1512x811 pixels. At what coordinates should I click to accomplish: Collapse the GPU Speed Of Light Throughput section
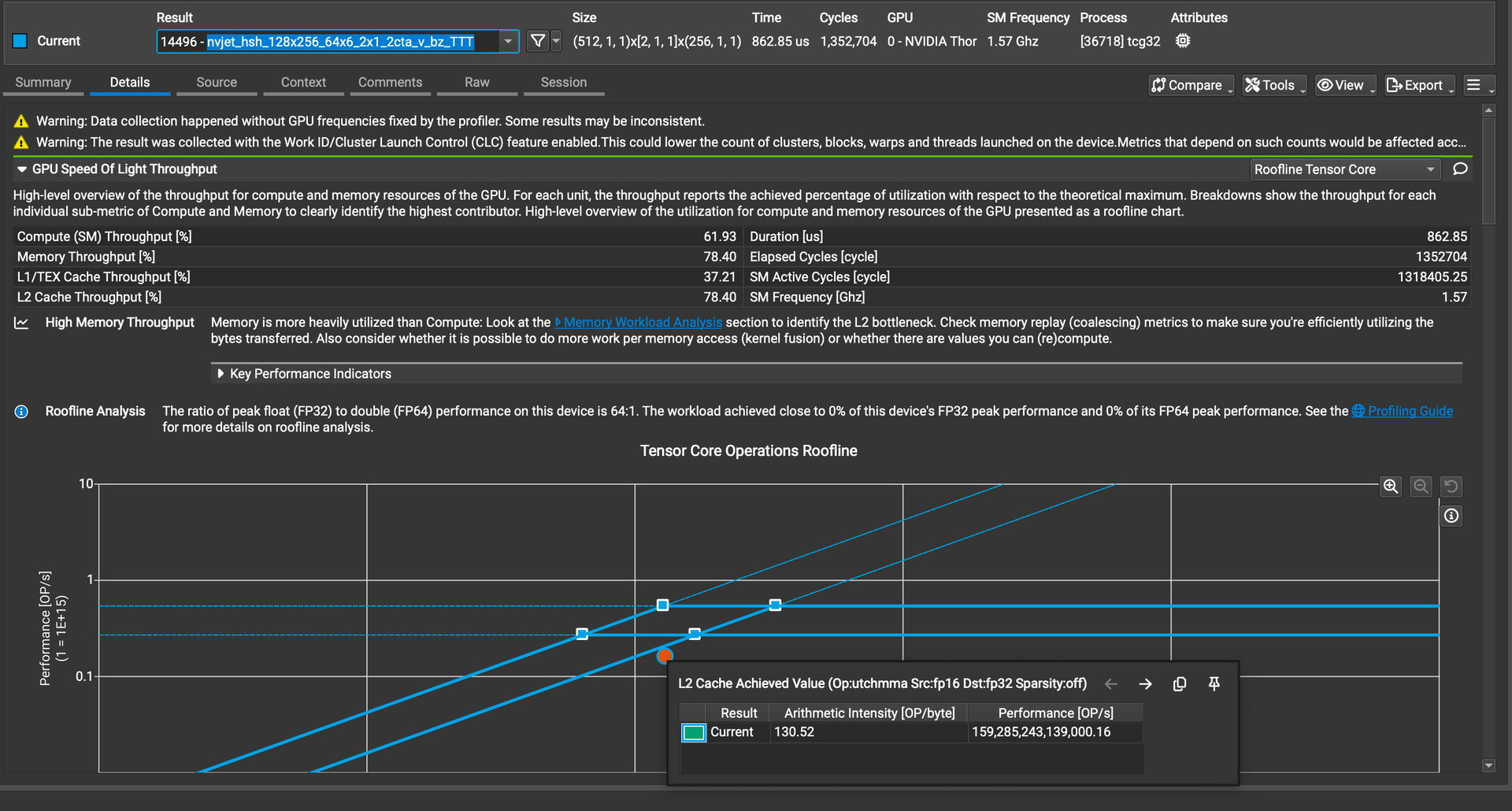pos(22,169)
